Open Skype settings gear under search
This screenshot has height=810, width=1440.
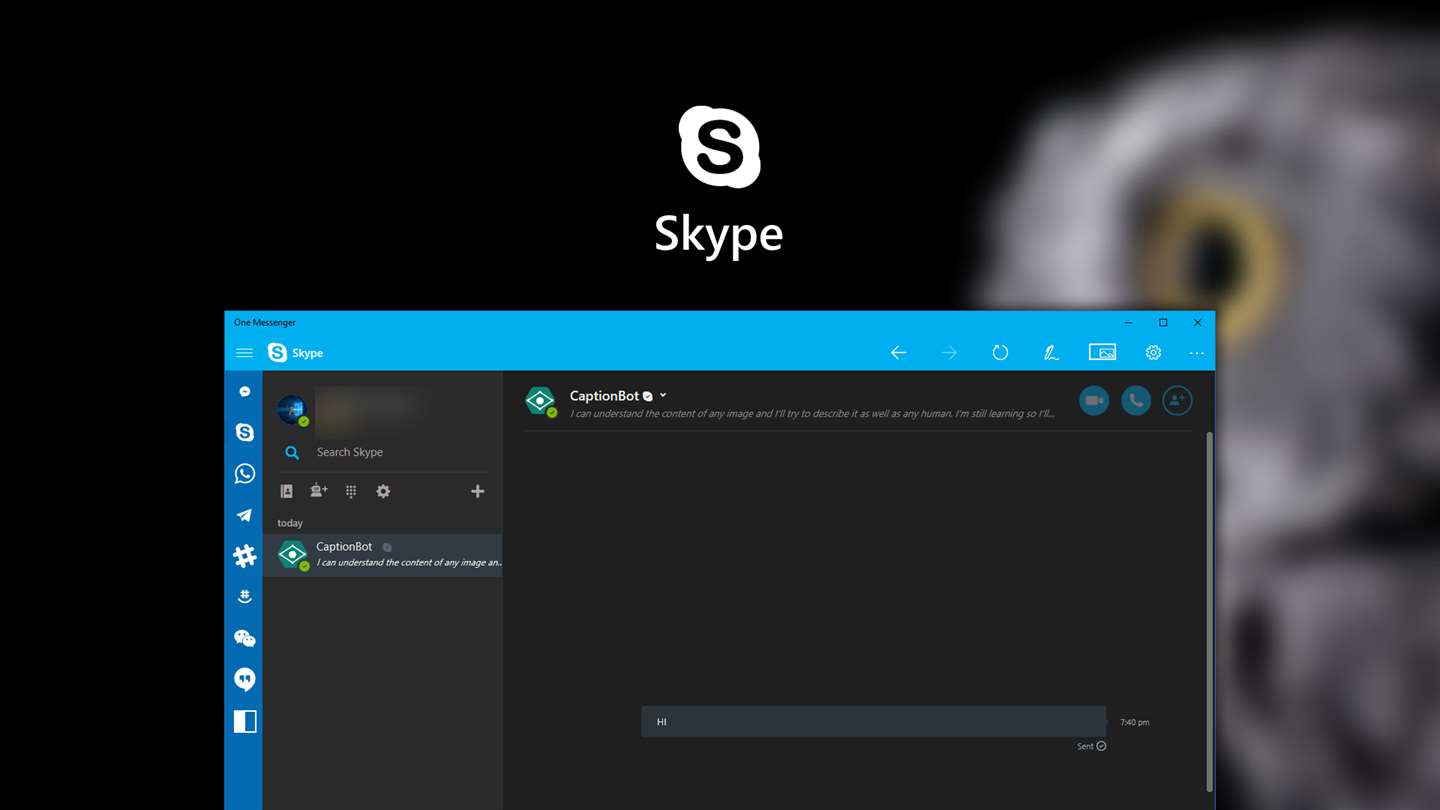(383, 491)
